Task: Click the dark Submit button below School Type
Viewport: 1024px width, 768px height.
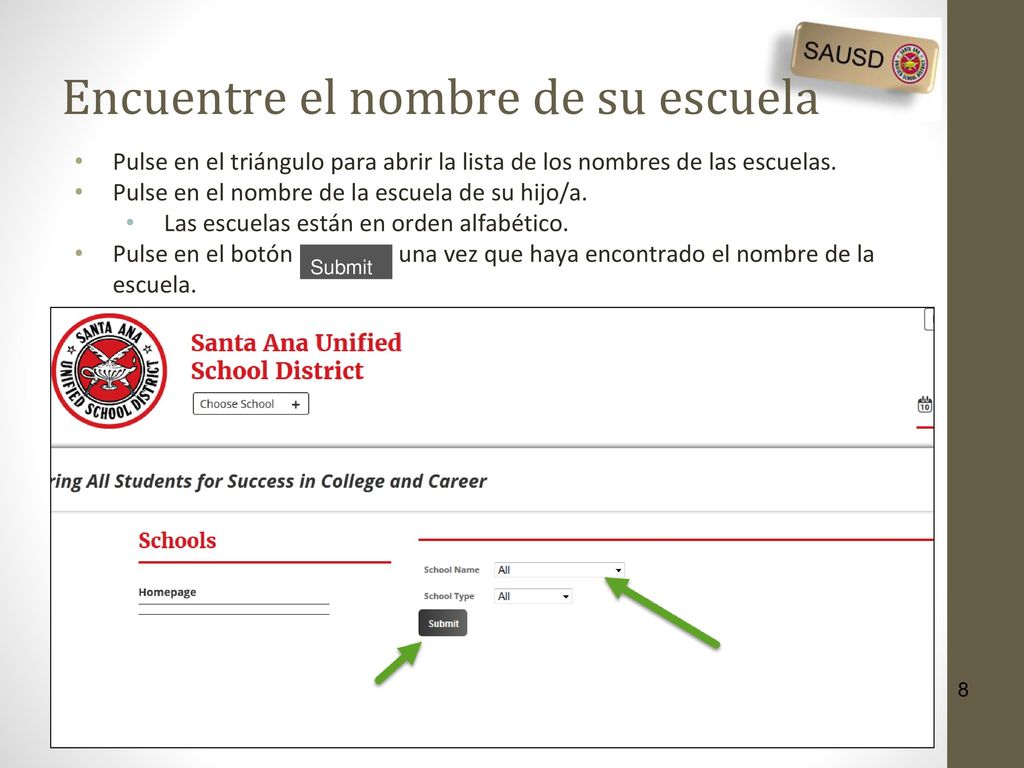Action: coord(443,623)
